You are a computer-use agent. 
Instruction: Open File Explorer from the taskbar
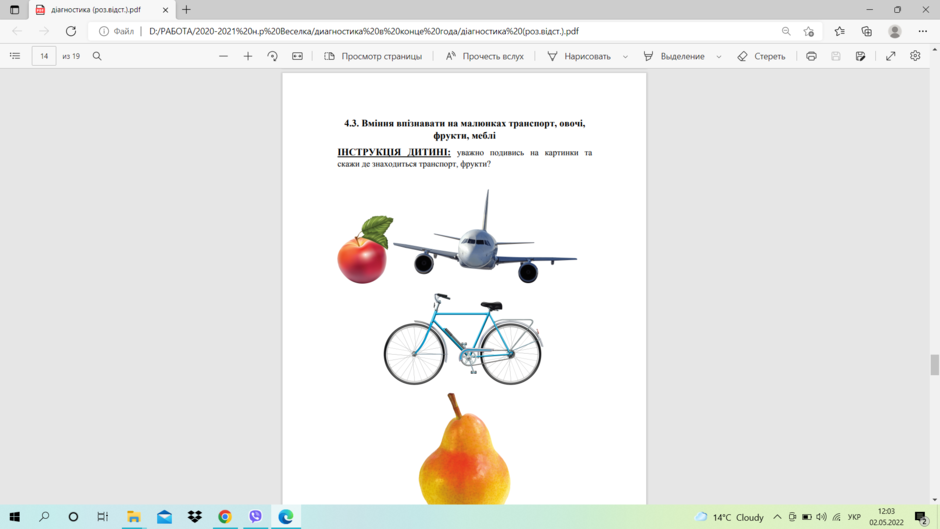tap(134, 516)
